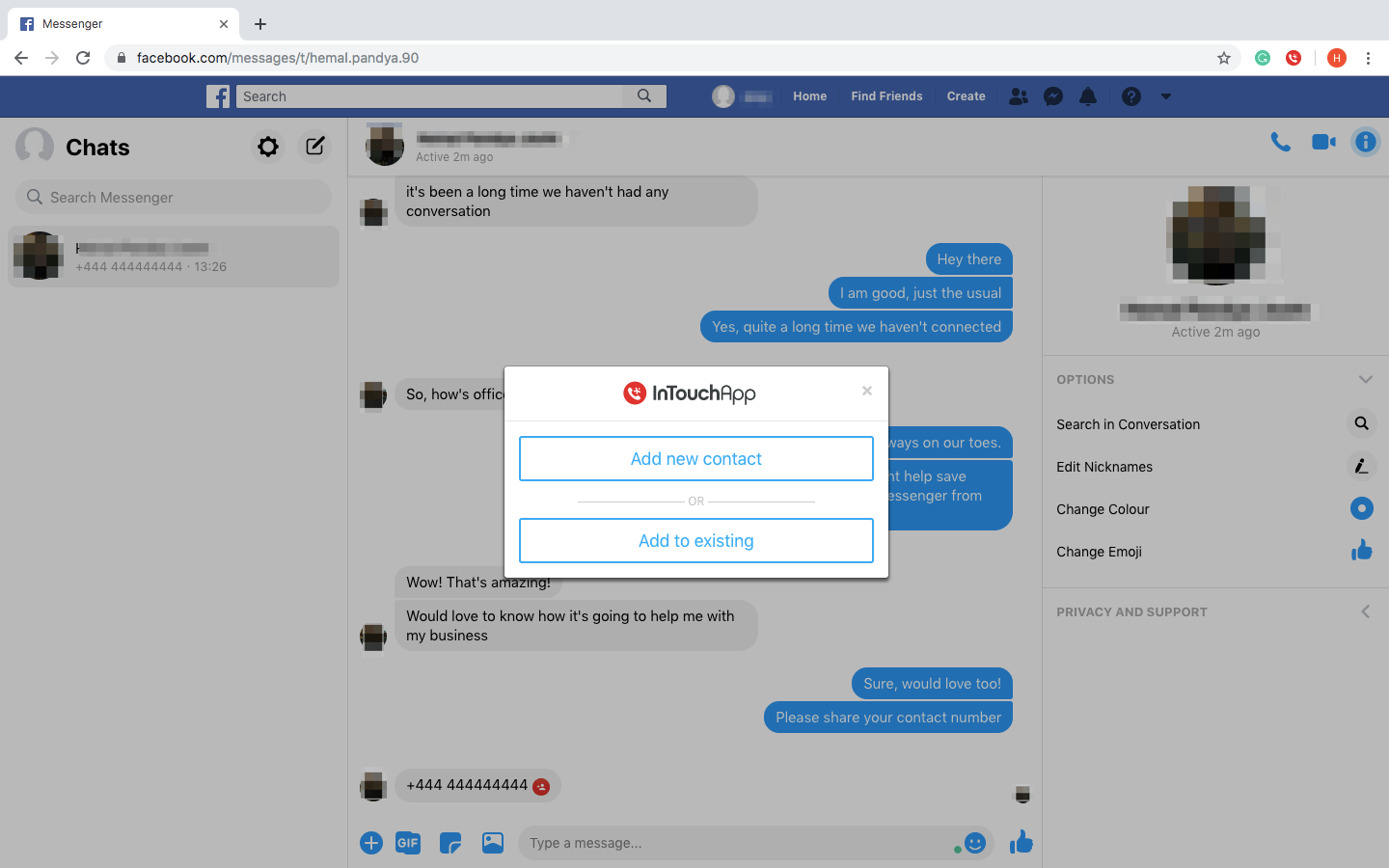Click the contact's large profile picture in sidebar
The image size is (1389, 868).
pyautogui.click(x=1215, y=234)
